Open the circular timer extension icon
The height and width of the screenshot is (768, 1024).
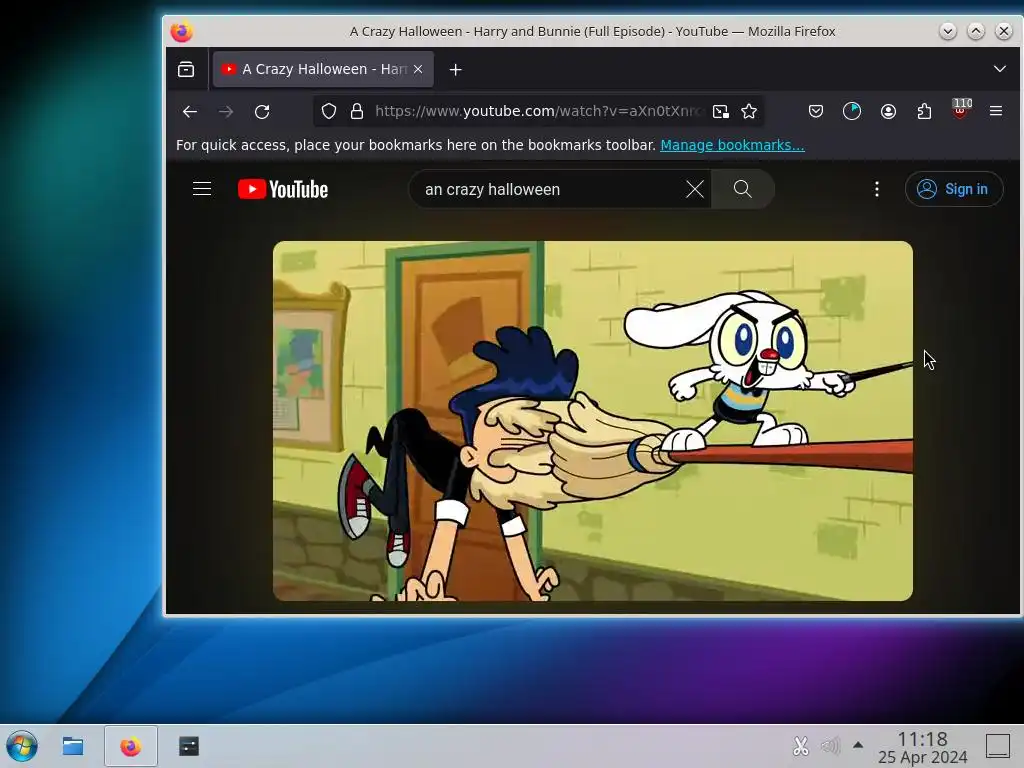[852, 112]
